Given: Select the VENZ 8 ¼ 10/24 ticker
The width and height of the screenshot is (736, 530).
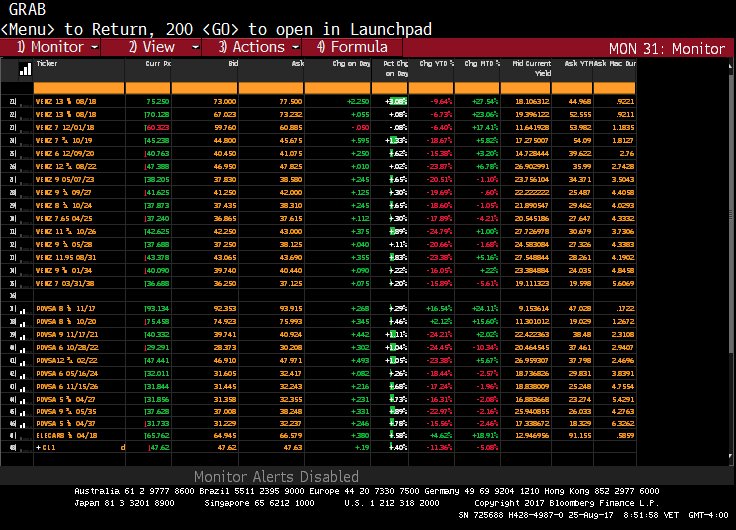Looking at the screenshot, I should click(x=64, y=206).
